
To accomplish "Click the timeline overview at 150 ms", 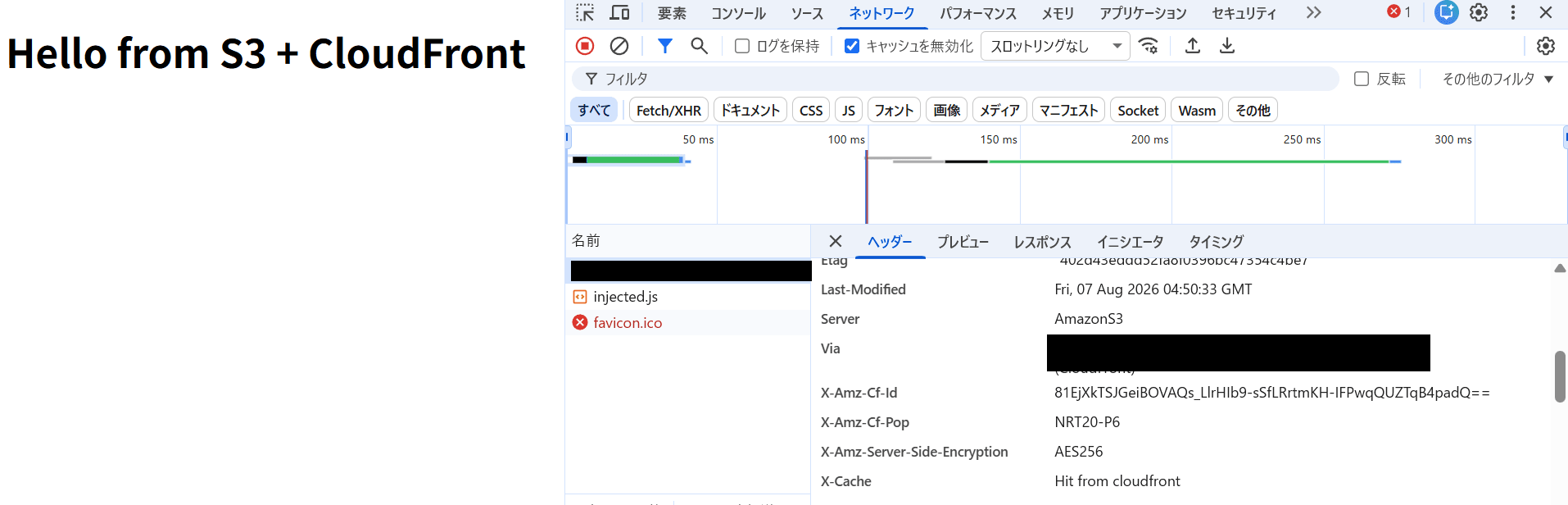I will (999, 140).
